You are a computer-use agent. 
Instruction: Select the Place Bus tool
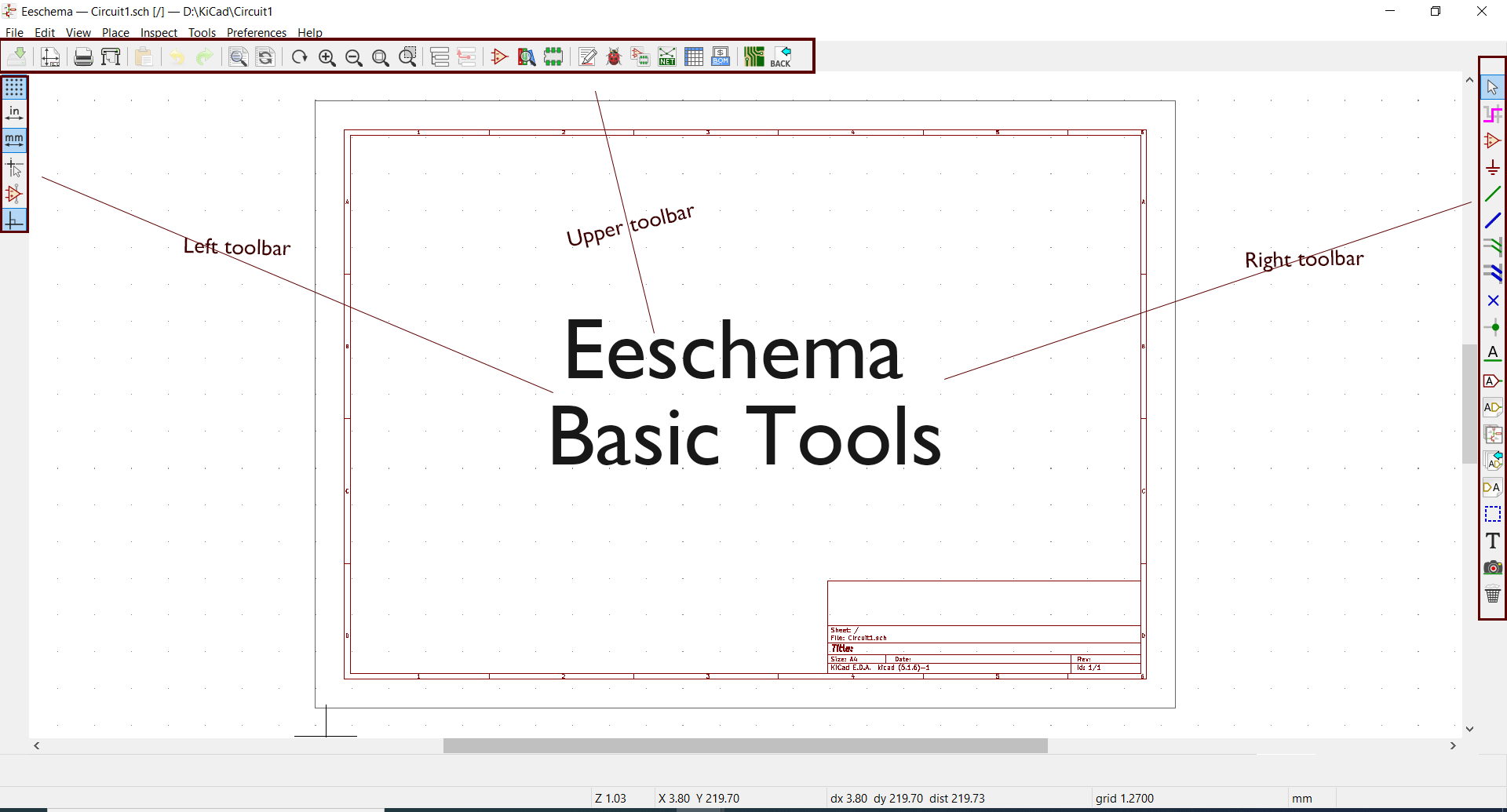(x=1494, y=220)
